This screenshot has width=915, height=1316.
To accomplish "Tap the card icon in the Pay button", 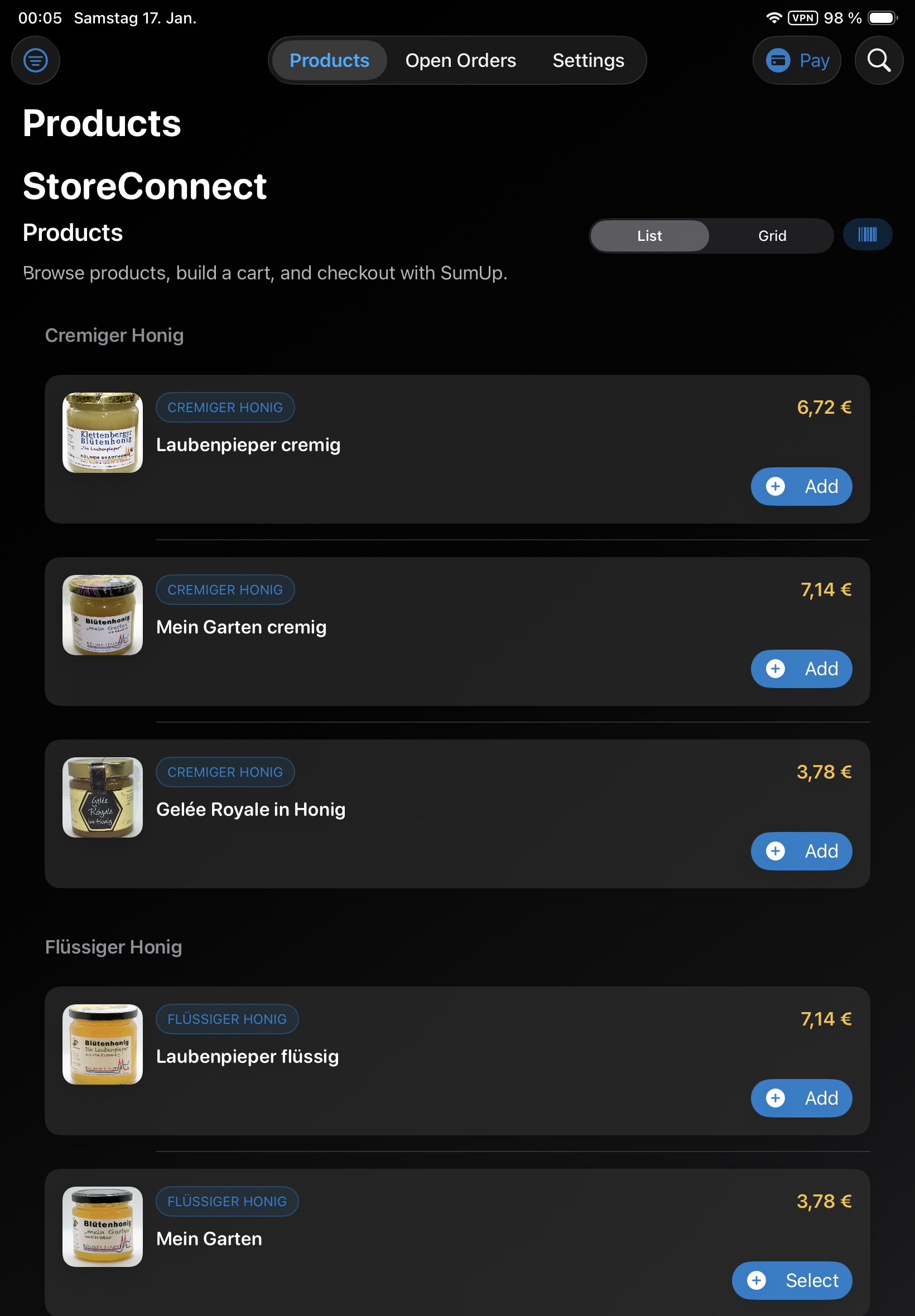I will (778, 60).
